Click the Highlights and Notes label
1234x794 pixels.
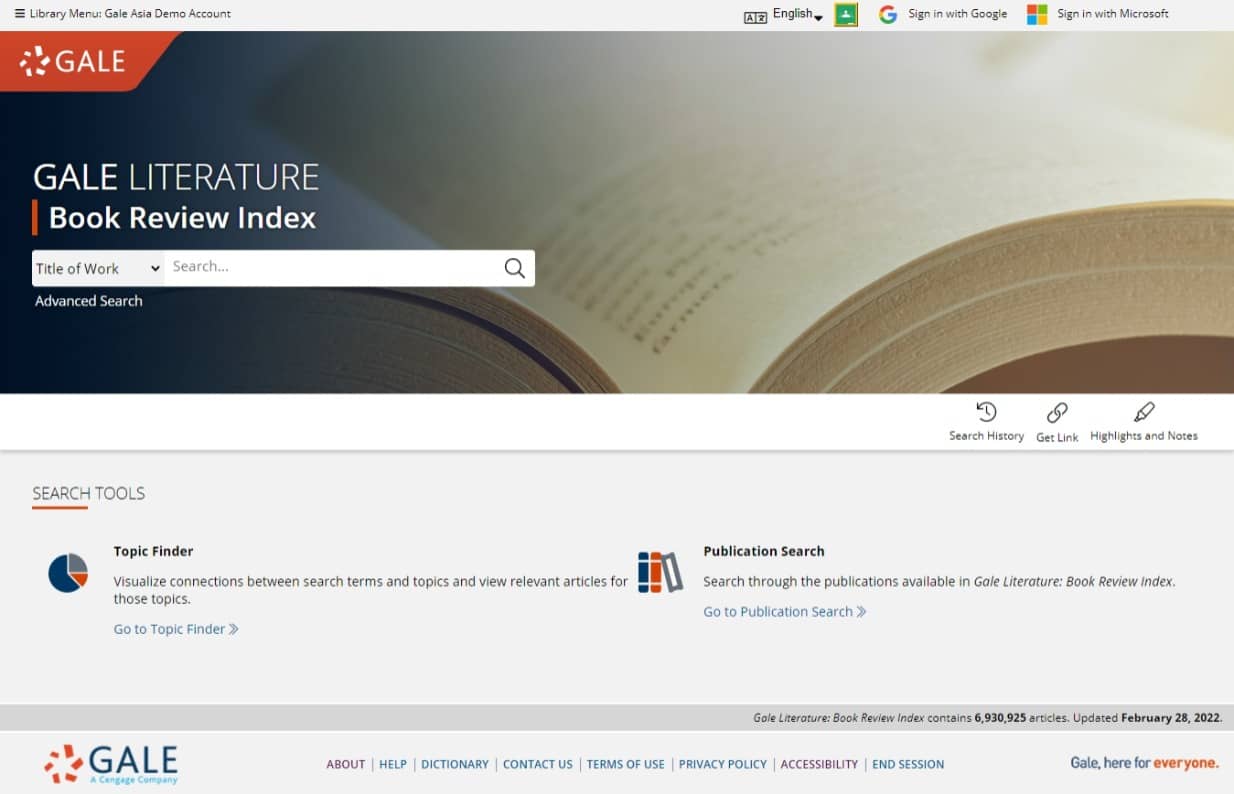point(1144,436)
